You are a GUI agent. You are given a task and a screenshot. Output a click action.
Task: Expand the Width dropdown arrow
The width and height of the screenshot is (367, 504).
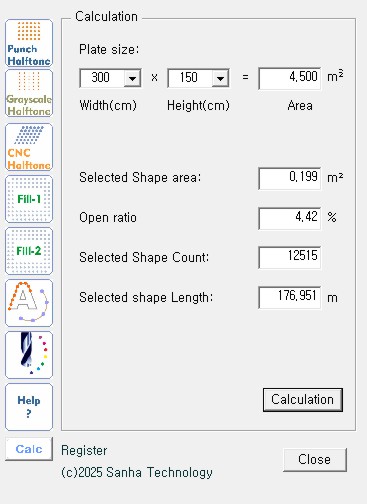point(132,78)
